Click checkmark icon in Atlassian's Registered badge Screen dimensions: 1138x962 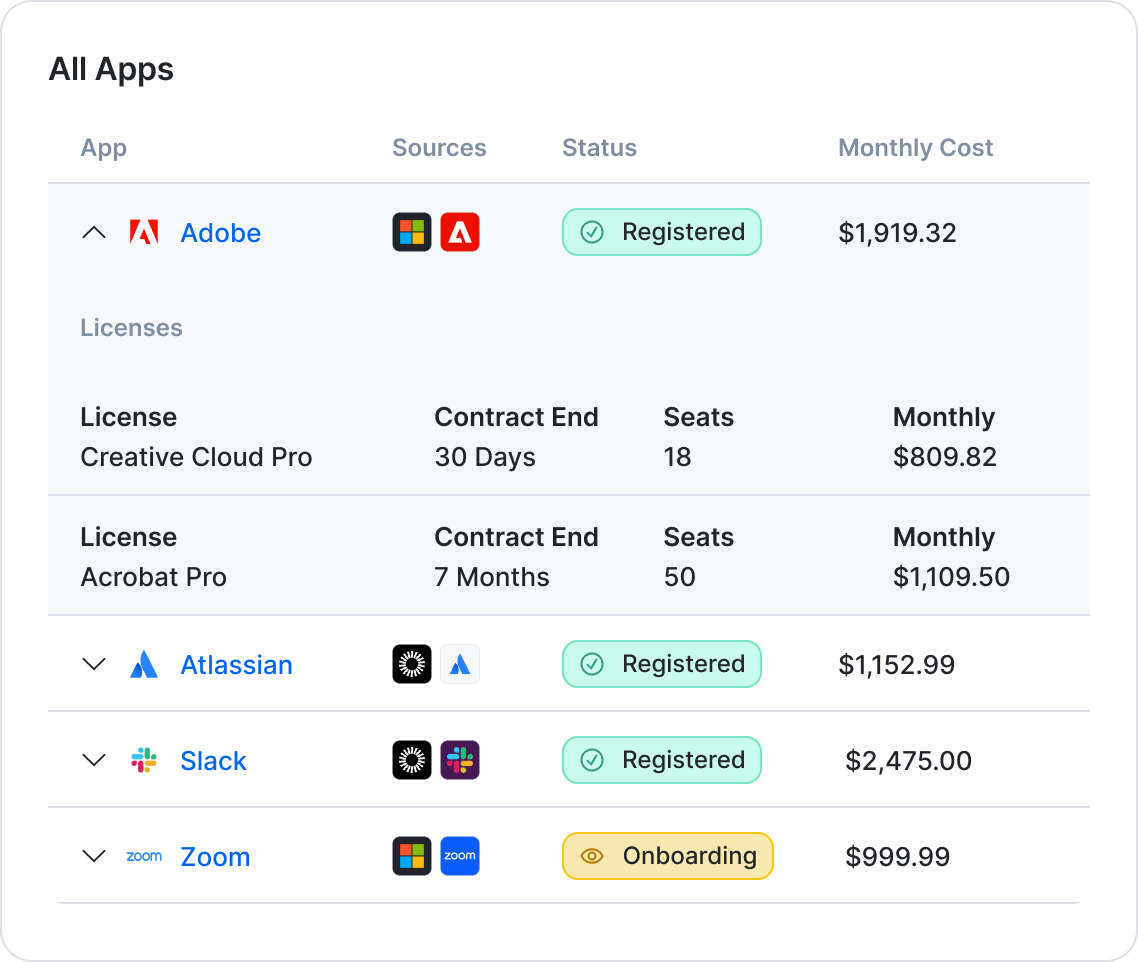tap(592, 664)
